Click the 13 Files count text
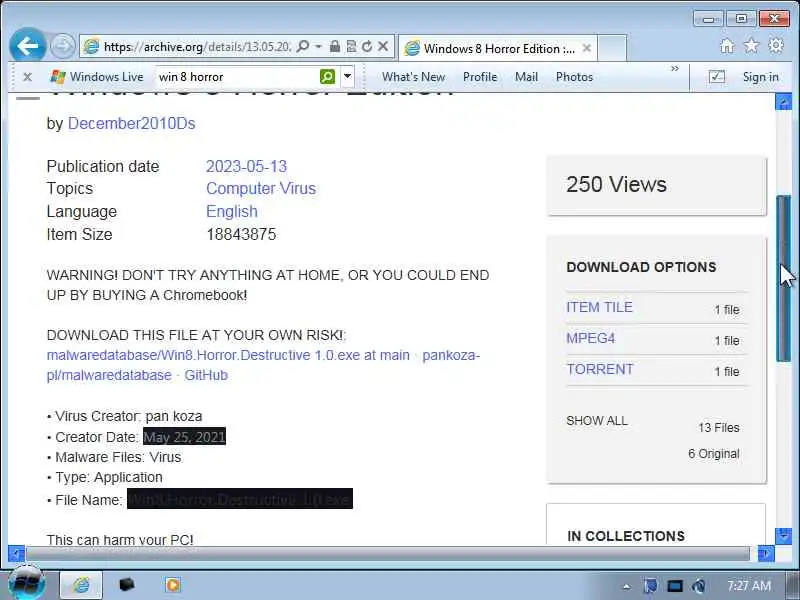 tap(719, 428)
